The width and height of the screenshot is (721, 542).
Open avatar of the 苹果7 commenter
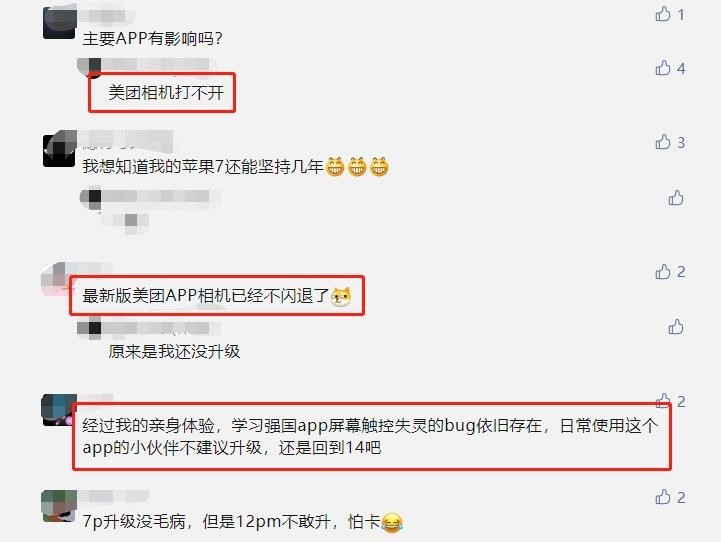click(59, 150)
